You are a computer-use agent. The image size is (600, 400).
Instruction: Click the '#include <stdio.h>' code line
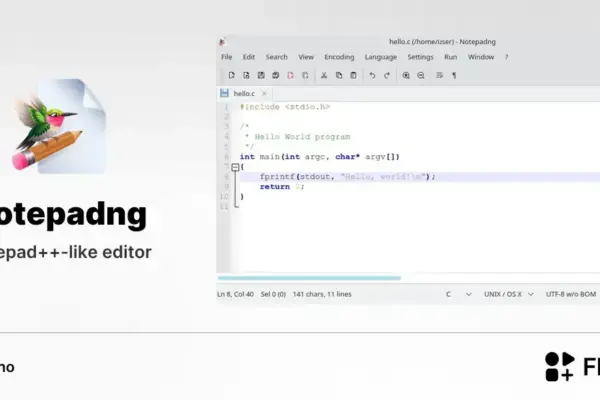285,107
